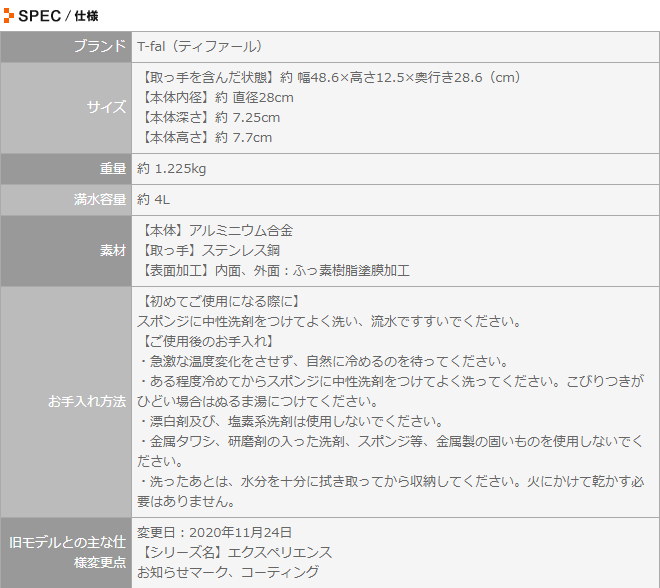Screen dimensions: 660x588
Task: Click the 取っ手を含んだ状態 dimensions line
Action: [329, 77]
